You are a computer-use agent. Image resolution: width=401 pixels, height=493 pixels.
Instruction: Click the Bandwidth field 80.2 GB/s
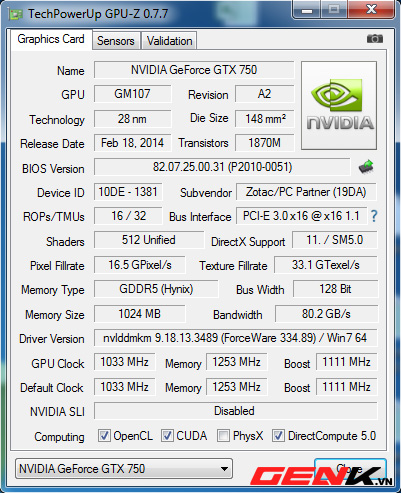(x=326, y=314)
